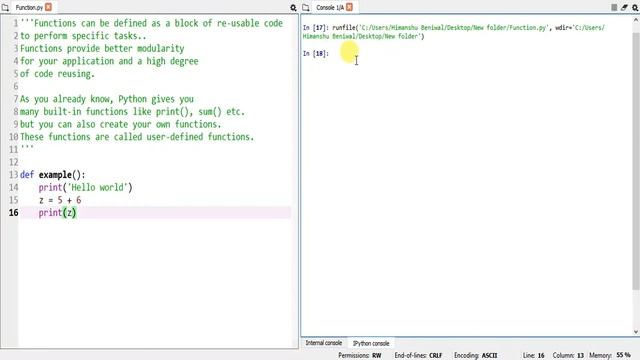Click line number 13 in the gutter
Image resolution: width=640 pixels, height=360 pixels.
(x=13, y=175)
